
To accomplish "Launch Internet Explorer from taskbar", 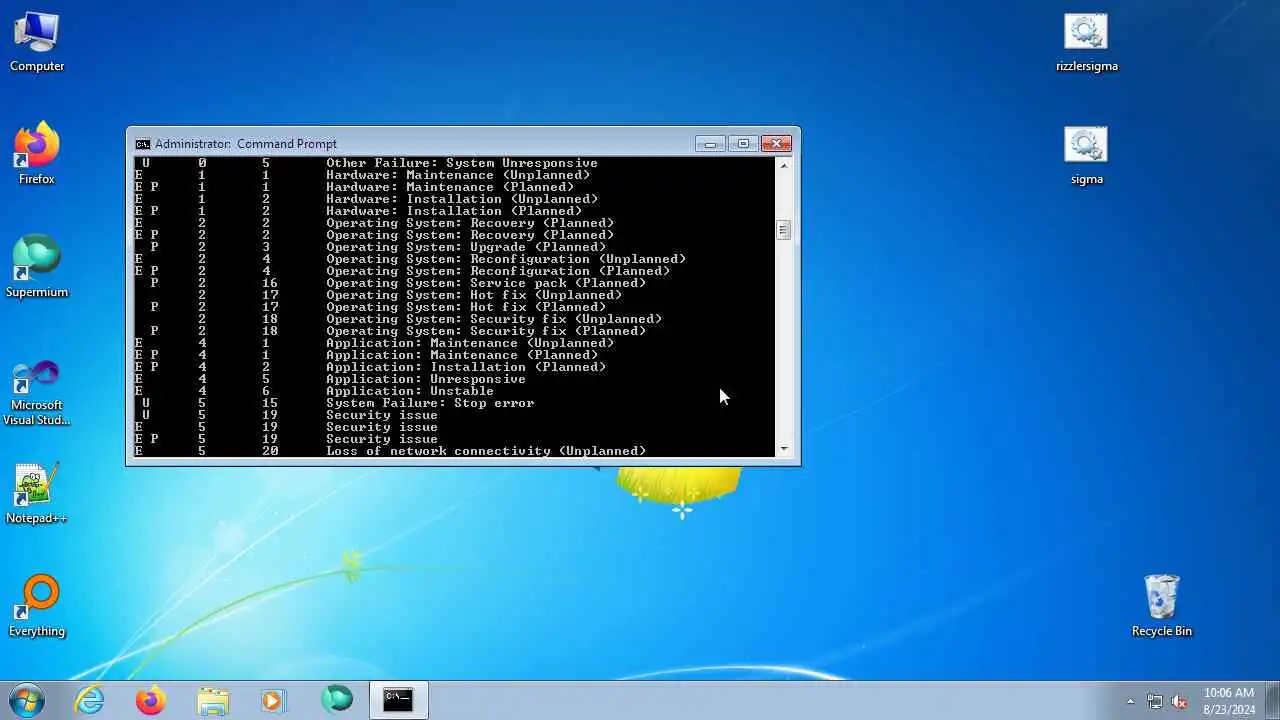I will coord(90,701).
